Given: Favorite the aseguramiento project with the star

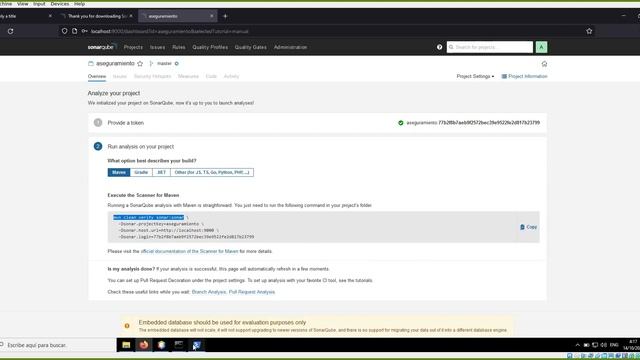Looking at the screenshot, I should click(140, 64).
